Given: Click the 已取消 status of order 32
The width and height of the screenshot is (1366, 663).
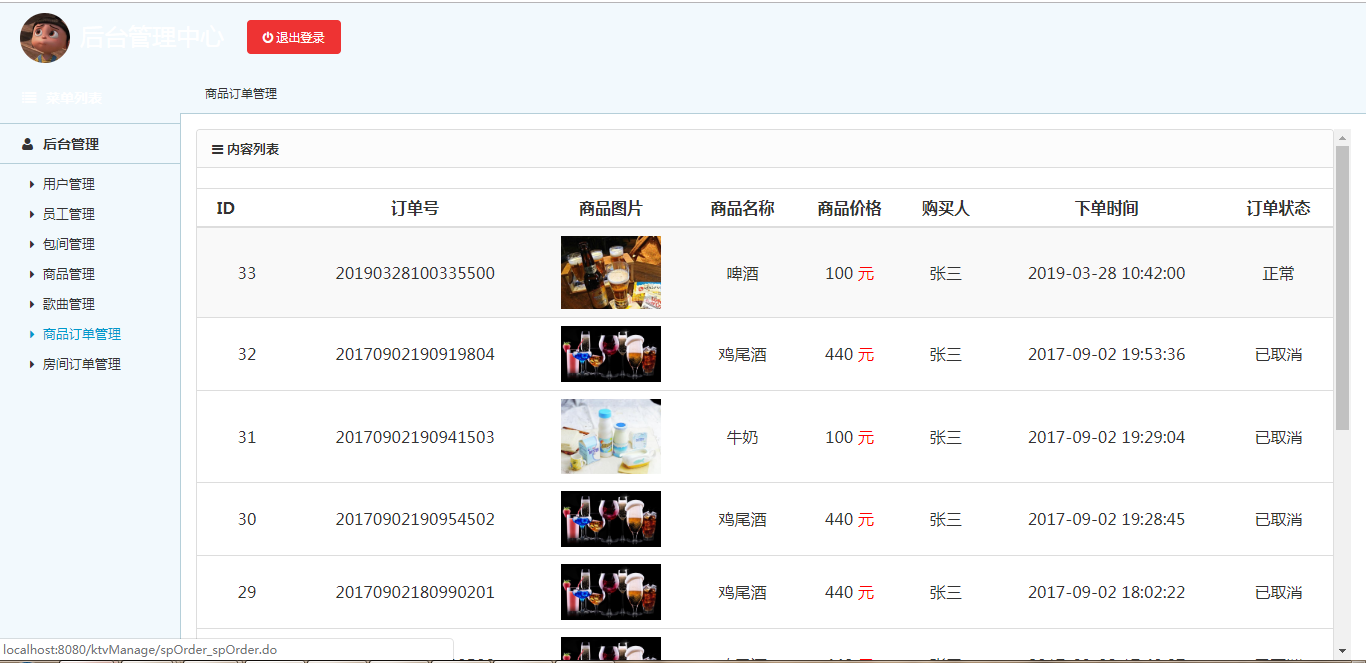Looking at the screenshot, I should [x=1278, y=354].
